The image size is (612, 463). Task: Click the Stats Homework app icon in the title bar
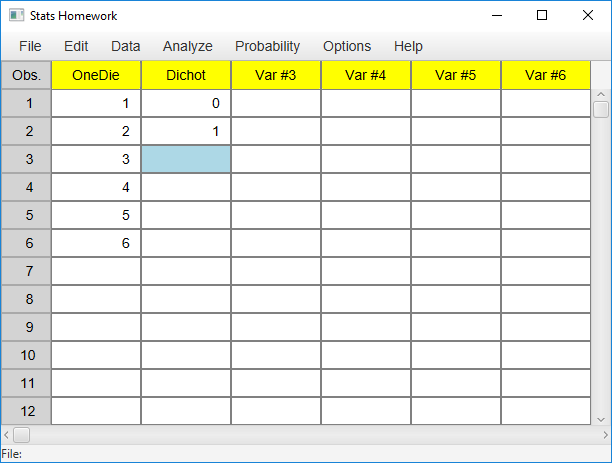coord(16,16)
